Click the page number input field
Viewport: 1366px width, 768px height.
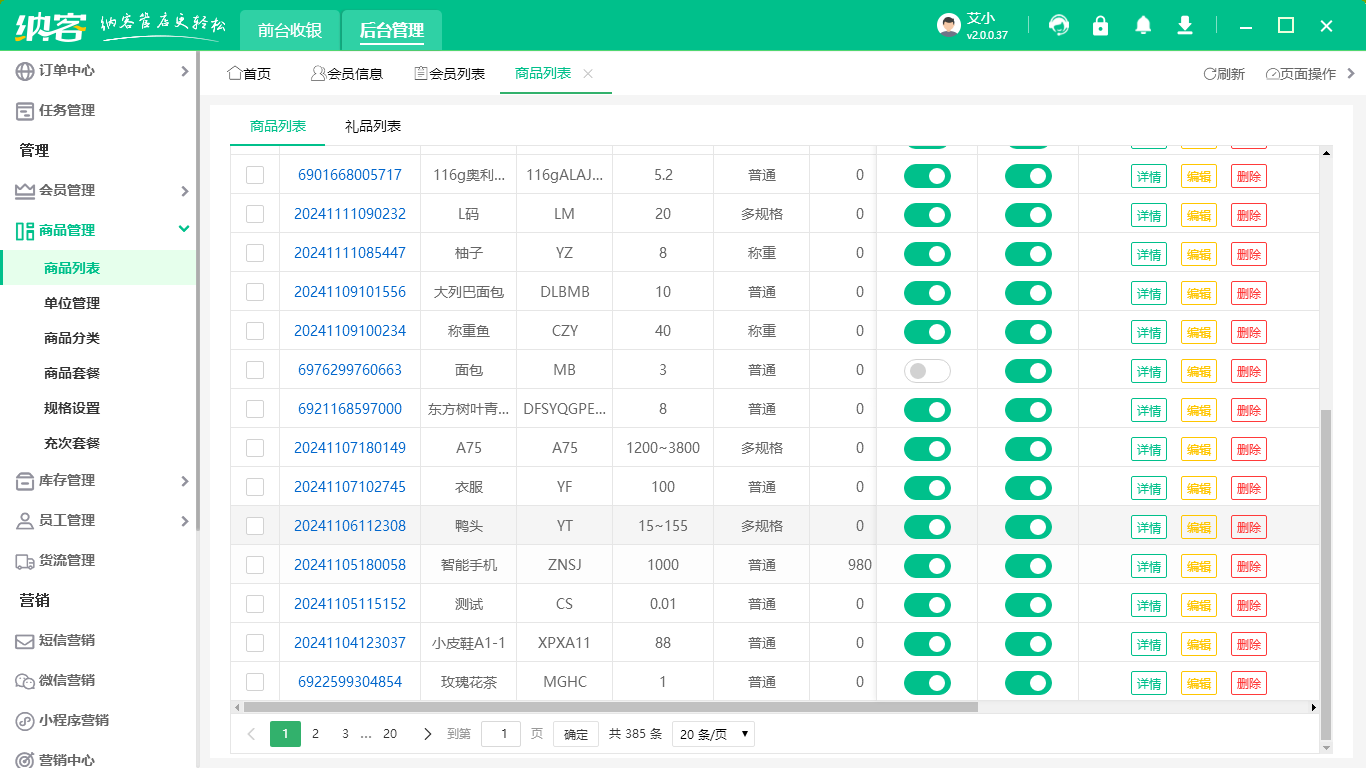(x=501, y=734)
